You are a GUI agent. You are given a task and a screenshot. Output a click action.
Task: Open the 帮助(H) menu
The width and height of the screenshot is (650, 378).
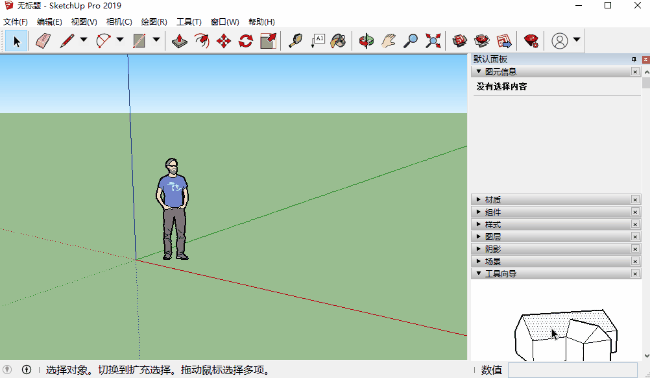coord(262,22)
